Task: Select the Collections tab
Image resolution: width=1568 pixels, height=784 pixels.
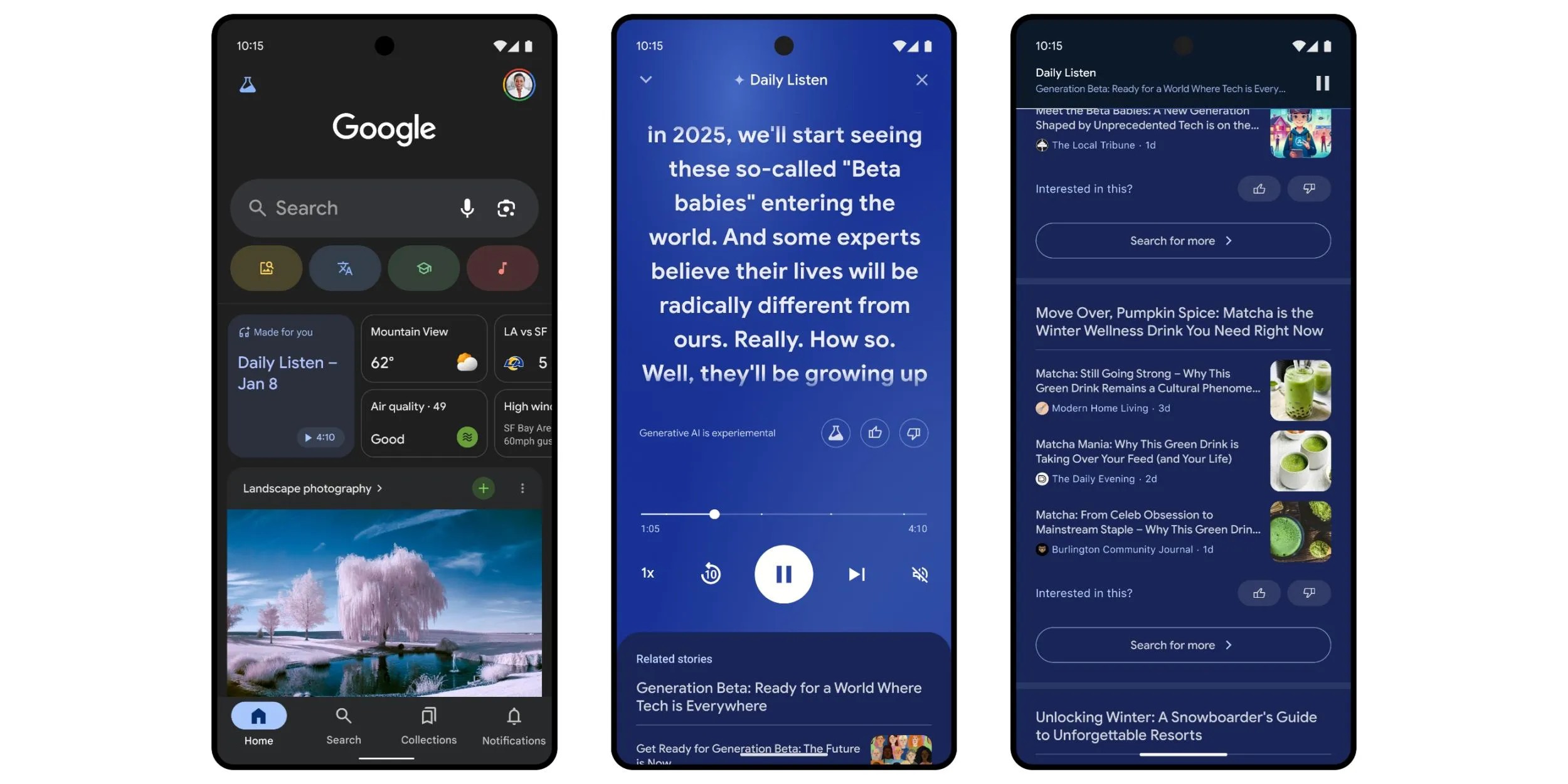Action: pyautogui.click(x=428, y=725)
